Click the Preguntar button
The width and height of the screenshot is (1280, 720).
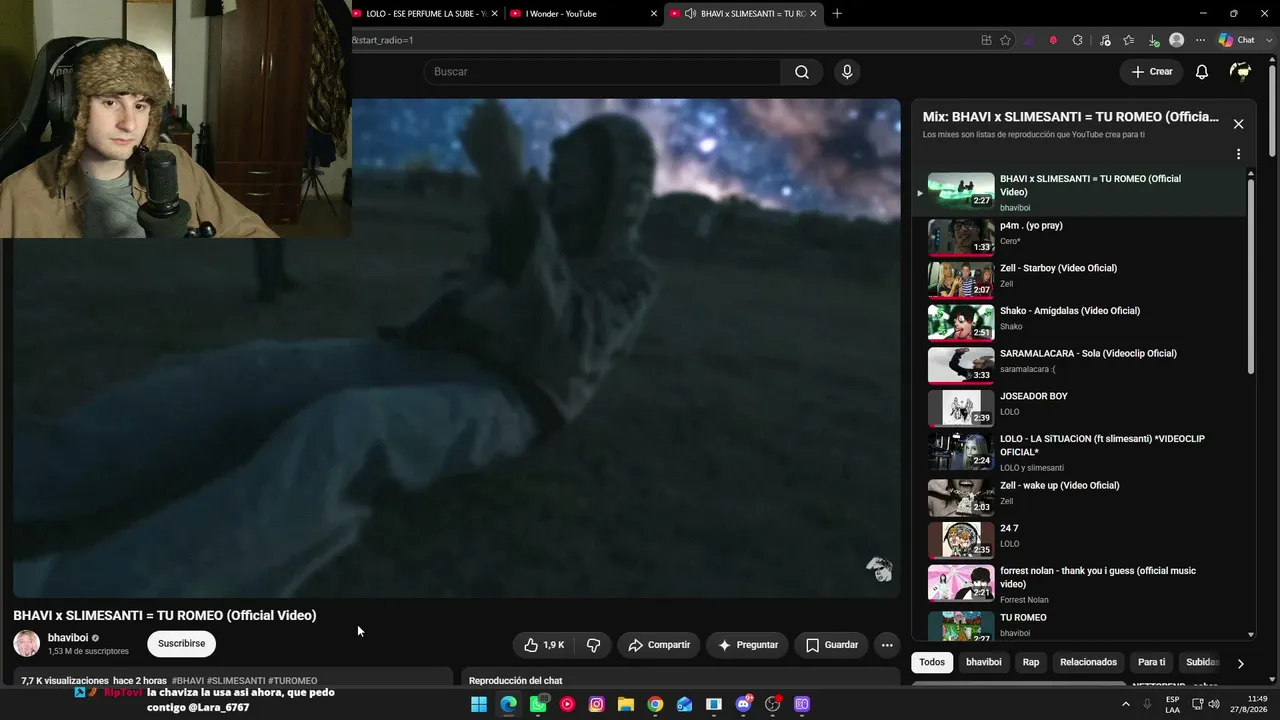click(x=747, y=645)
